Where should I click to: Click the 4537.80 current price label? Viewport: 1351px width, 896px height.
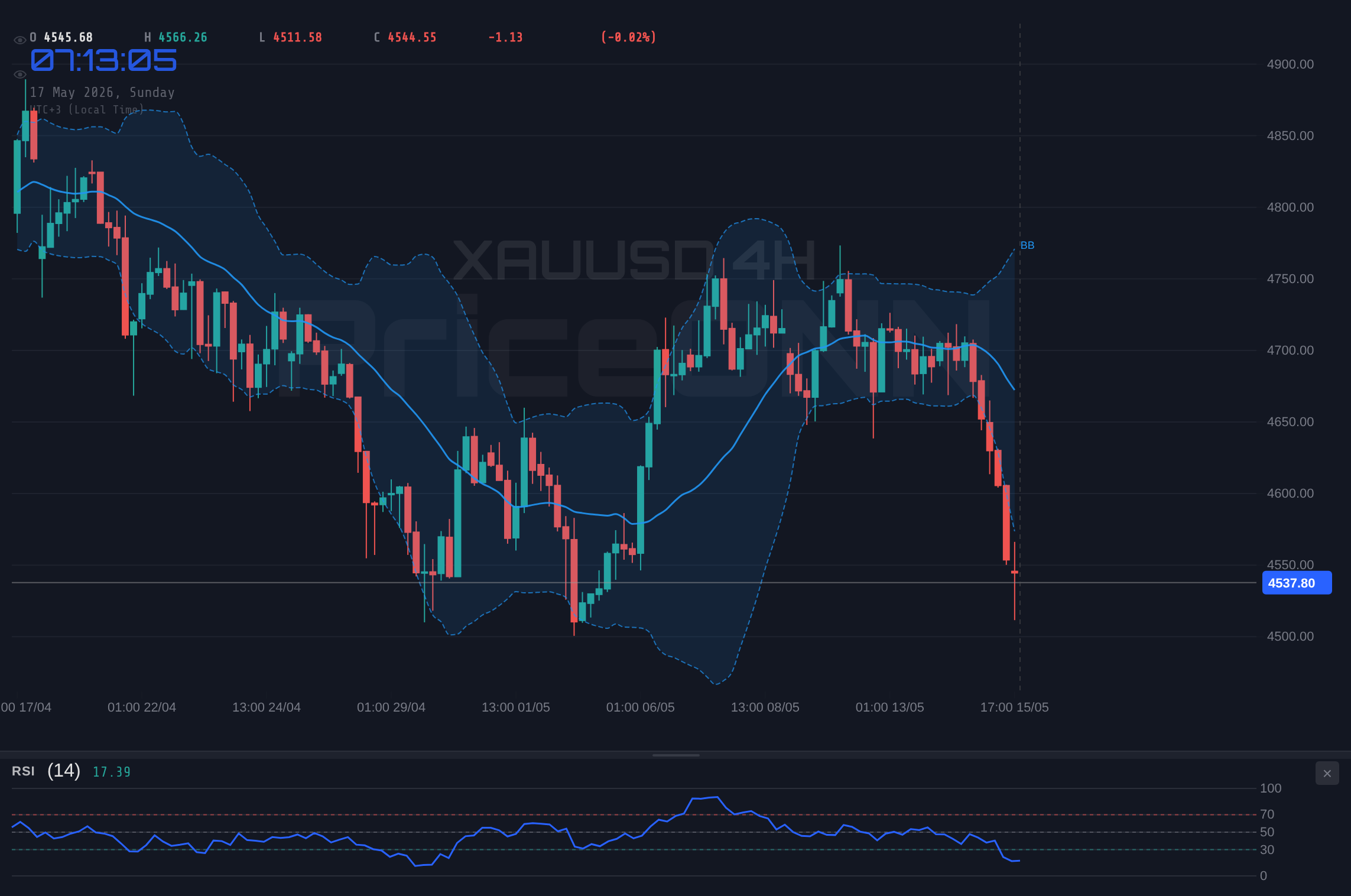[1297, 583]
